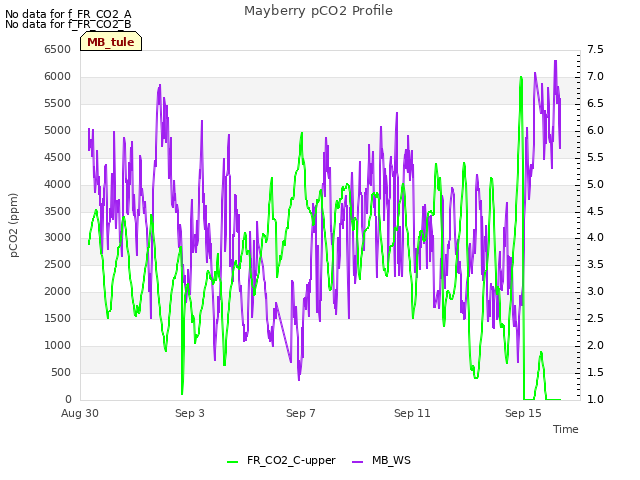Click the 1500 left axis value

(x=58, y=318)
